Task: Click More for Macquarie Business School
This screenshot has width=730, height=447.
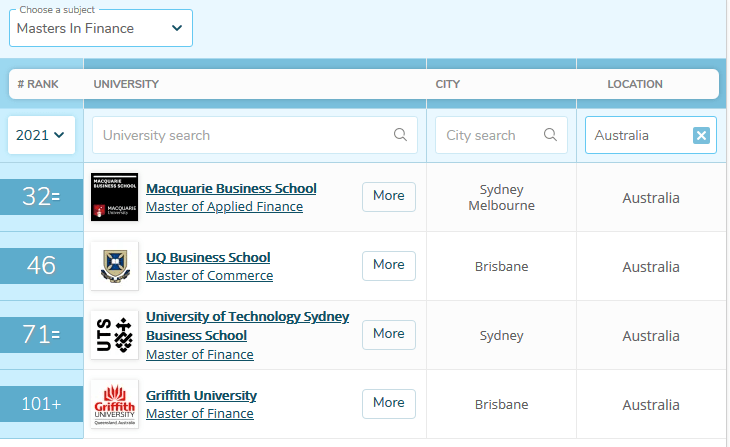Action: tap(389, 196)
